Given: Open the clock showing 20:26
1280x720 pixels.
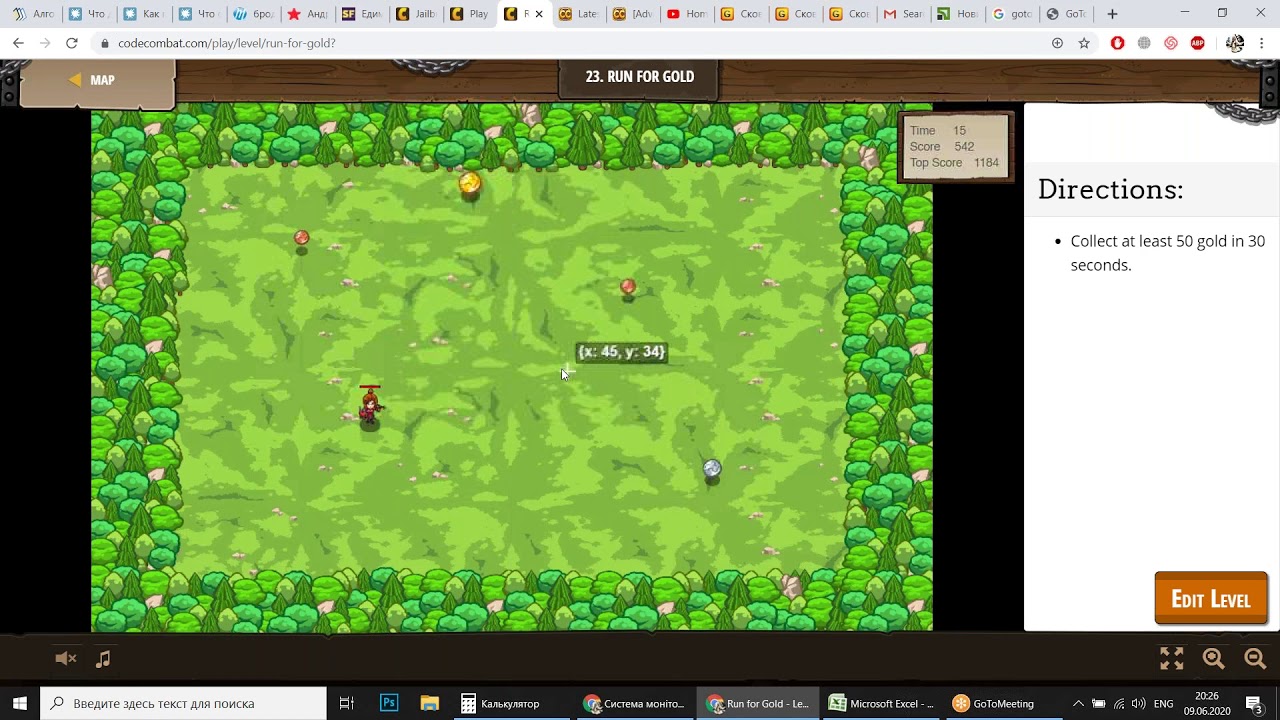Looking at the screenshot, I should pyautogui.click(x=1207, y=703).
